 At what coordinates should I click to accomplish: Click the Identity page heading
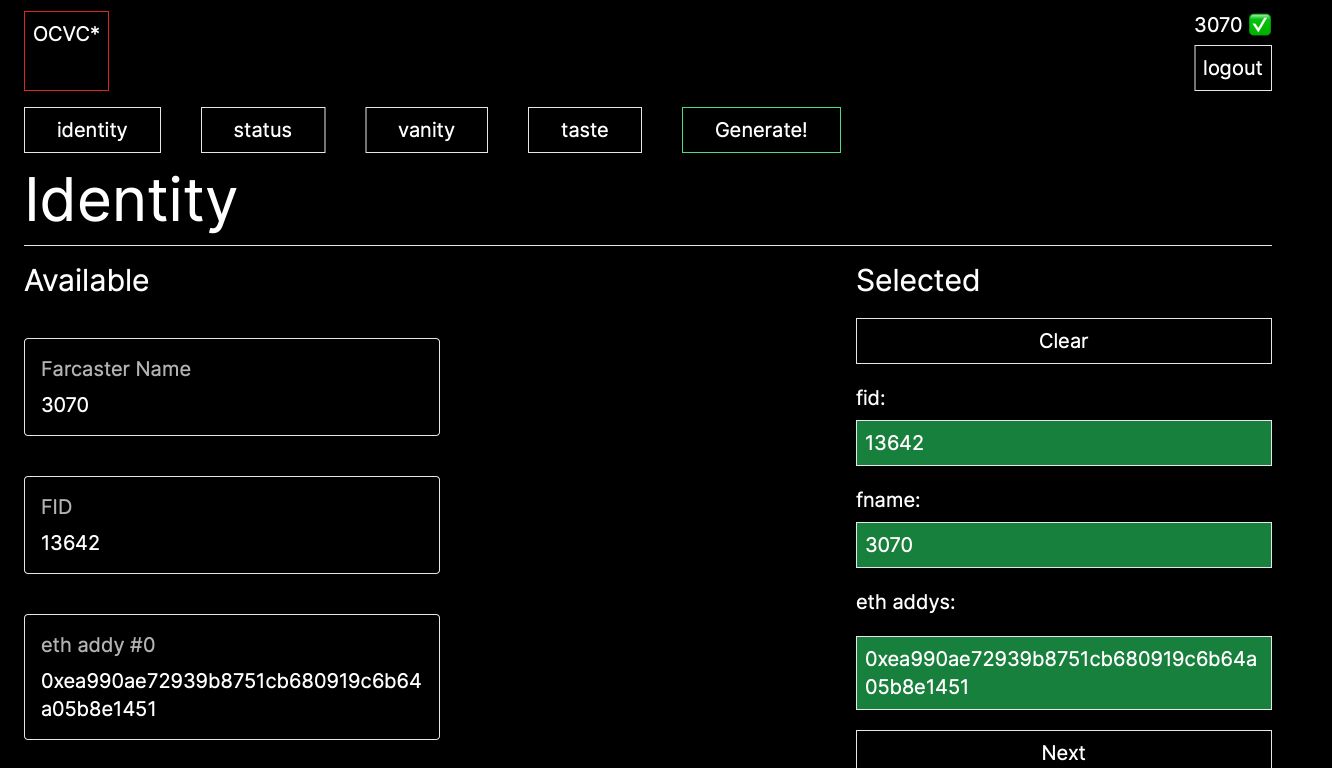tap(130, 200)
